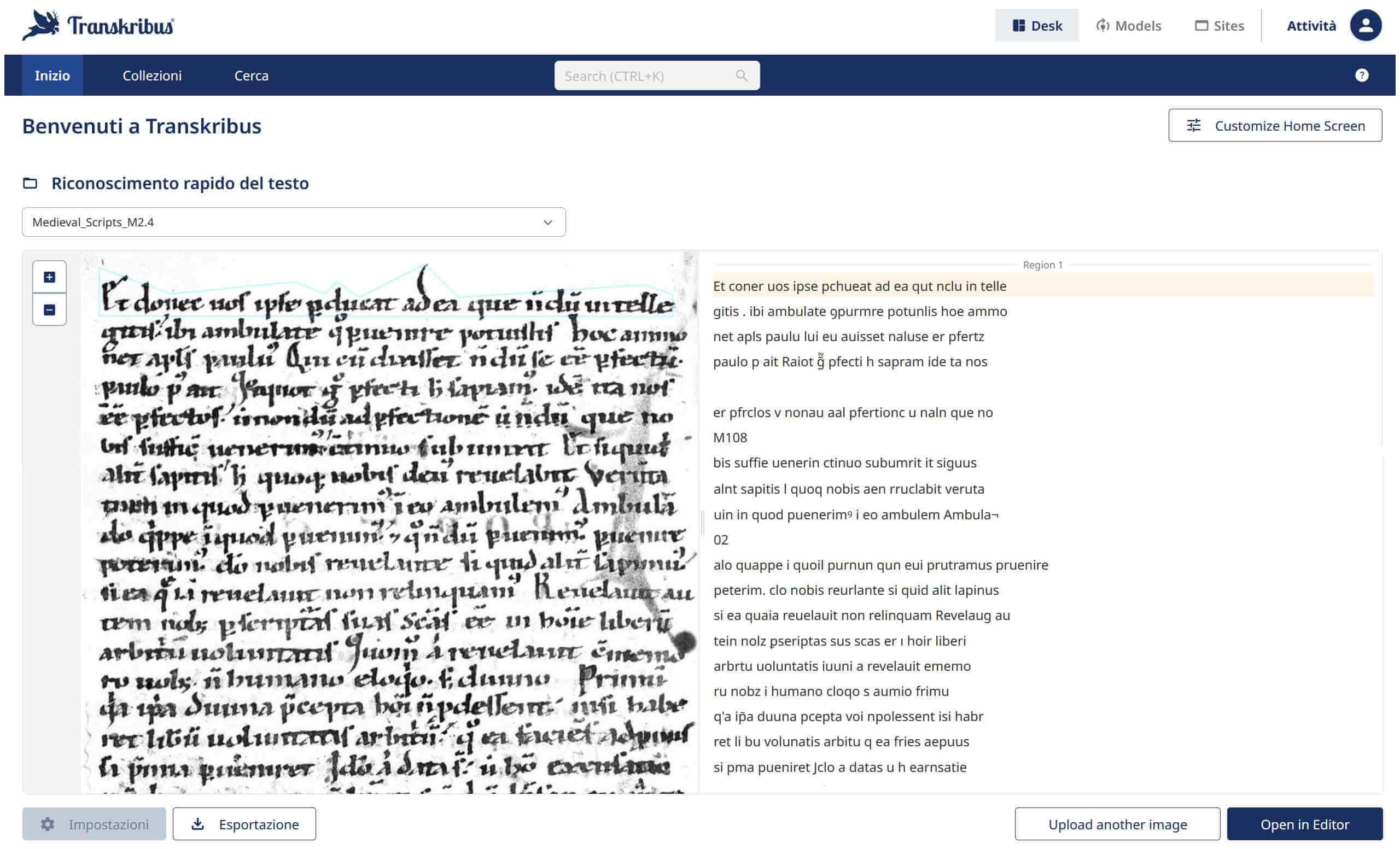Click the Esportazione export button
This screenshot has width=1400, height=849.
coord(244,824)
